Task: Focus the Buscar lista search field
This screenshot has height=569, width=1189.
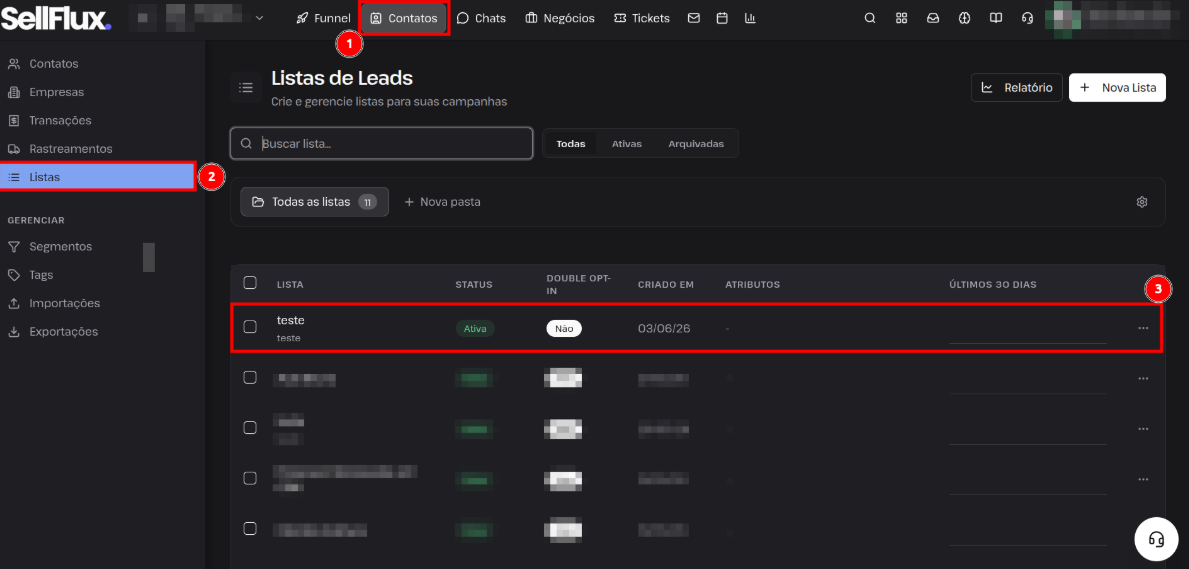Action: coord(381,143)
